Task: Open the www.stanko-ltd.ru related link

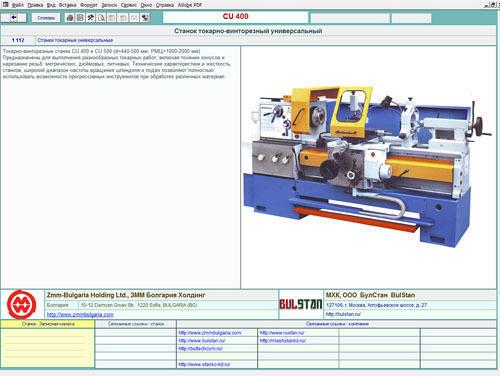Action: (204, 364)
